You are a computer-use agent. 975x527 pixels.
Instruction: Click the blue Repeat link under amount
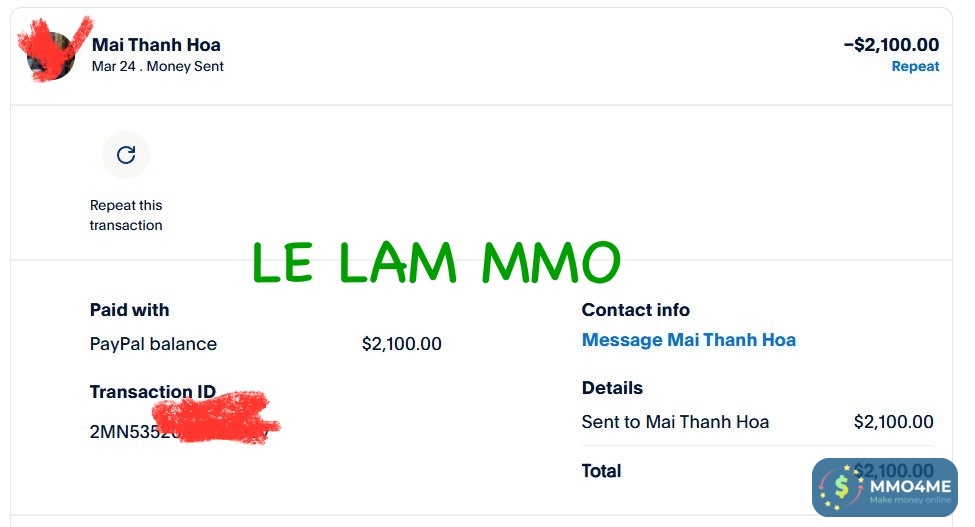pyautogui.click(x=915, y=67)
